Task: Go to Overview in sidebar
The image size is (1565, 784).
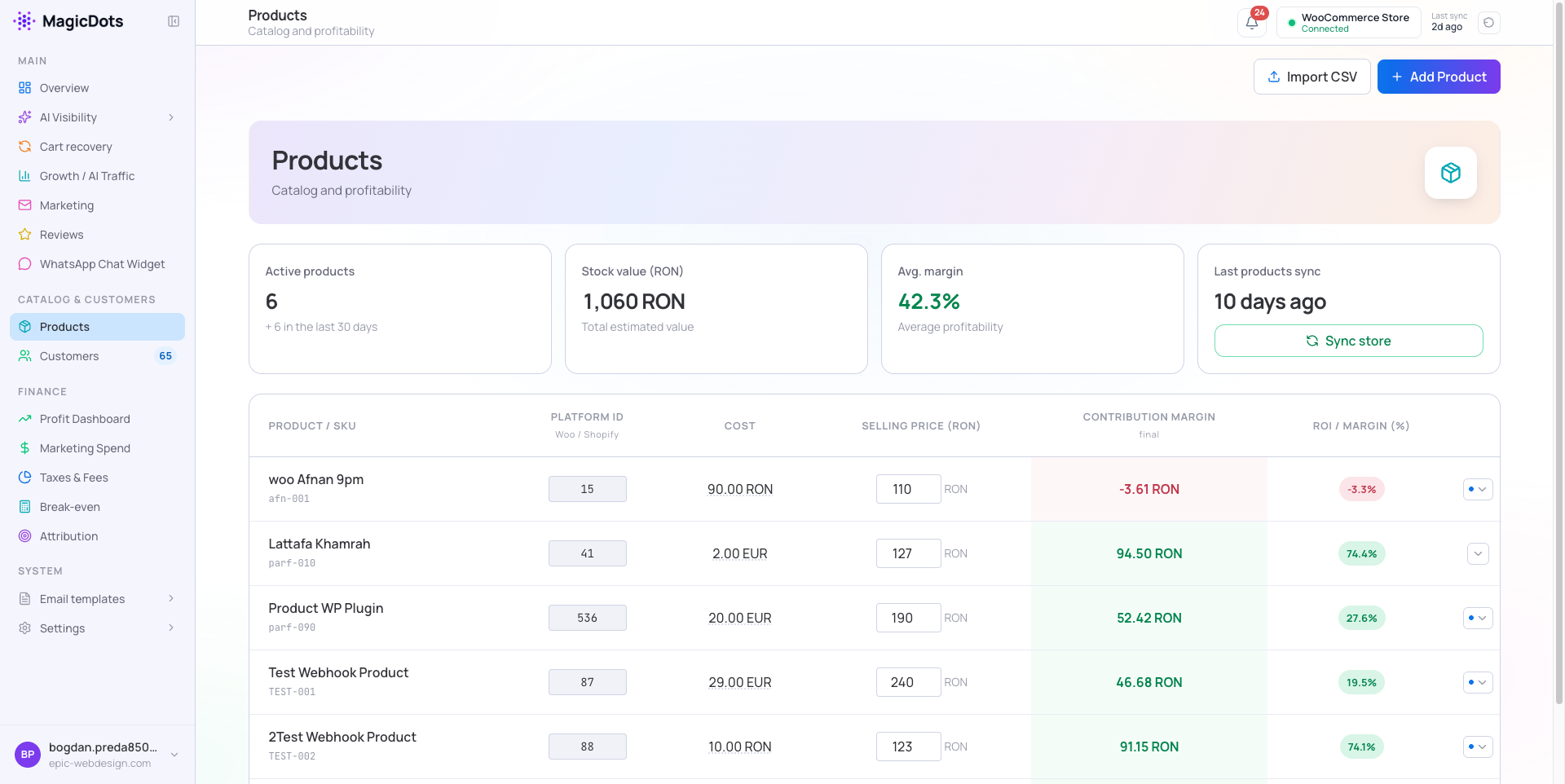Action: pyautogui.click(x=97, y=88)
